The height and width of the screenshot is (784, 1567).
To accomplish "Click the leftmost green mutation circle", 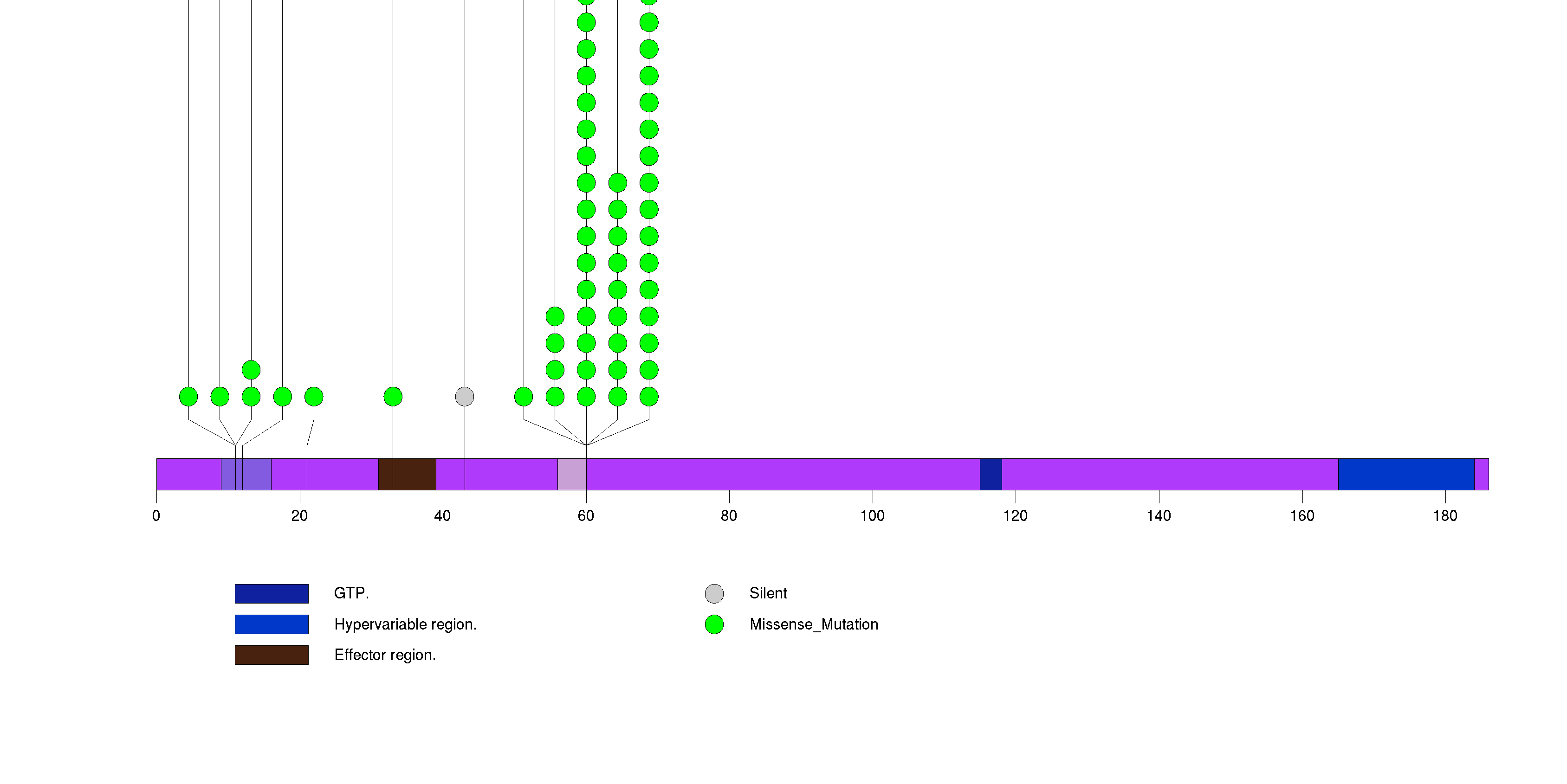I will point(188,397).
